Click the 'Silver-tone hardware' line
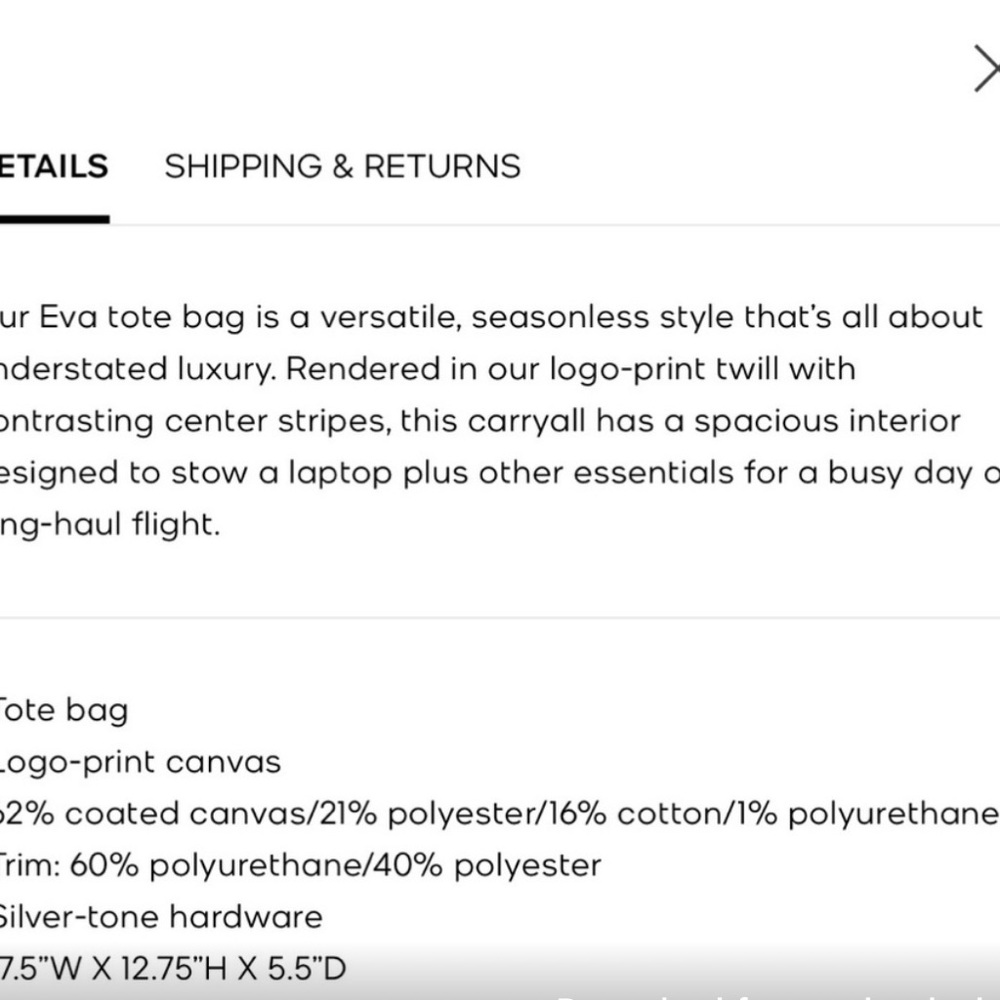The image size is (1000, 1000). (x=161, y=918)
